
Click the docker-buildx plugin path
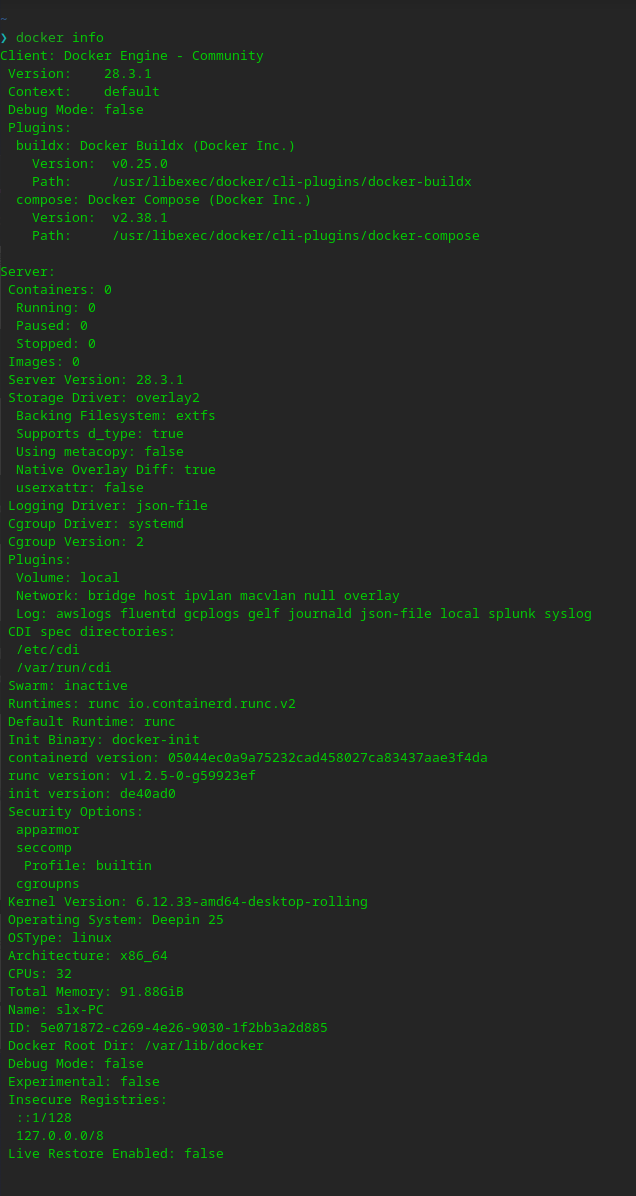click(x=291, y=182)
